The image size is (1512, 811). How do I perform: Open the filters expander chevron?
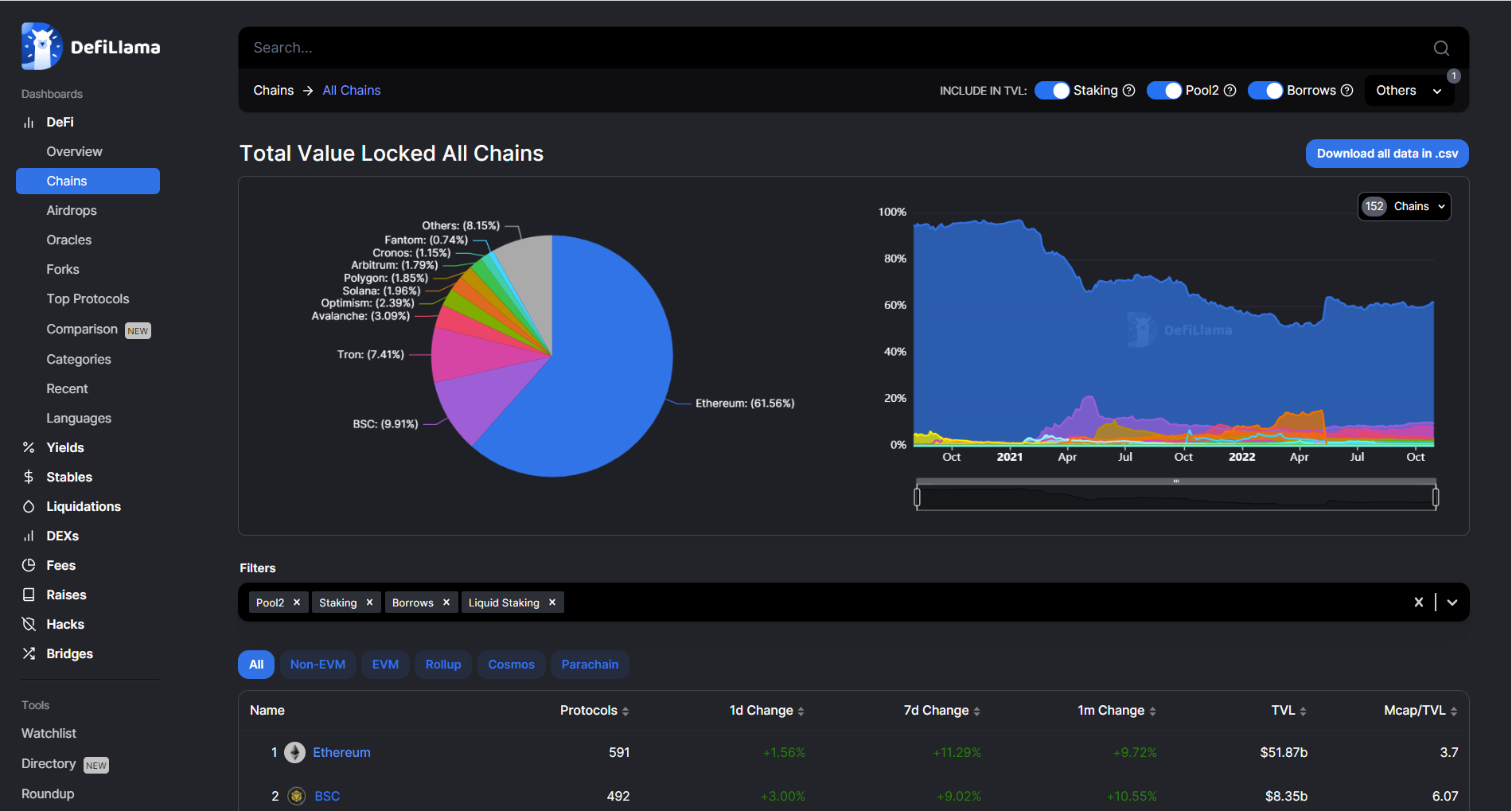click(1452, 602)
